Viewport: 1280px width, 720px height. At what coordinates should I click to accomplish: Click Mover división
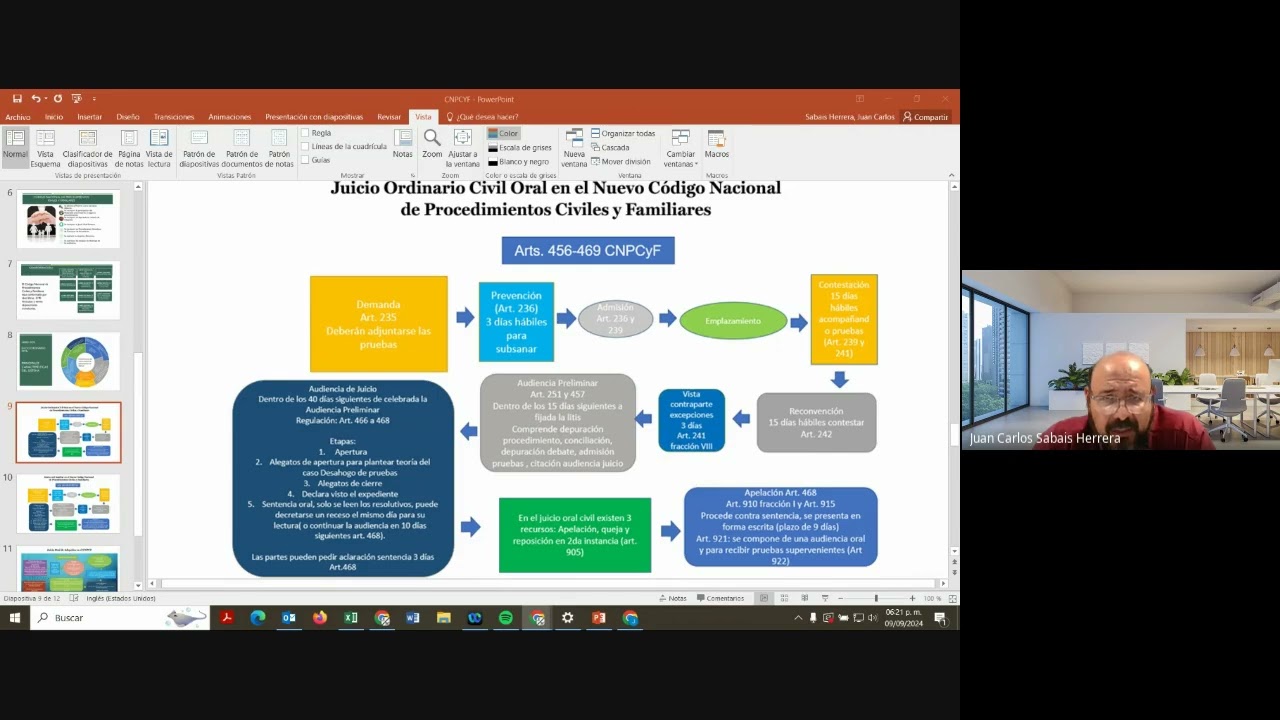pos(620,161)
